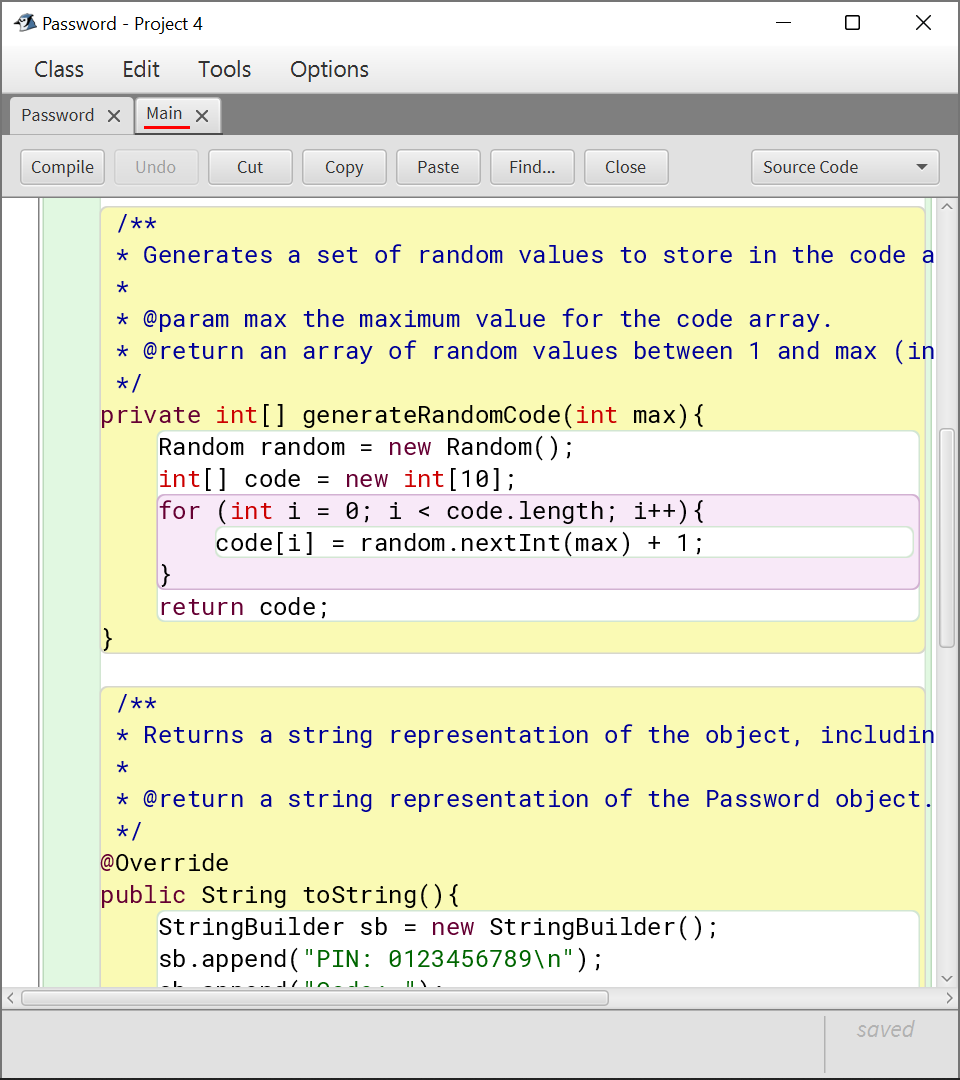
Task: Open the Class menu
Action: point(59,70)
